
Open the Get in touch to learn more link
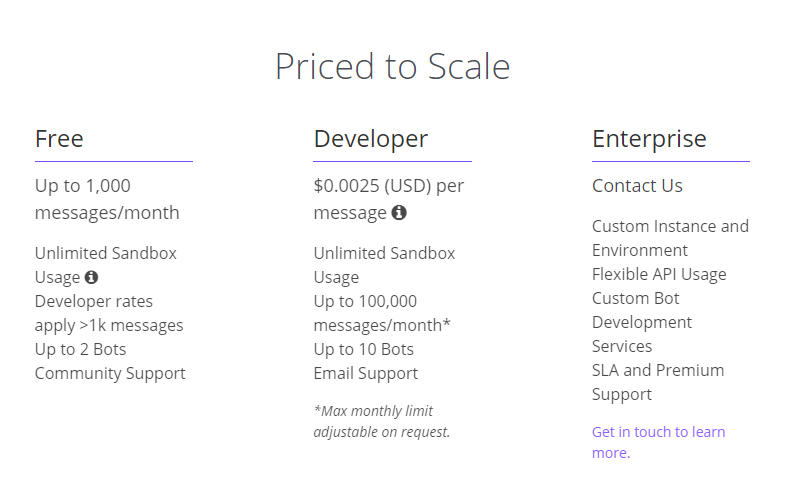pos(658,442)
